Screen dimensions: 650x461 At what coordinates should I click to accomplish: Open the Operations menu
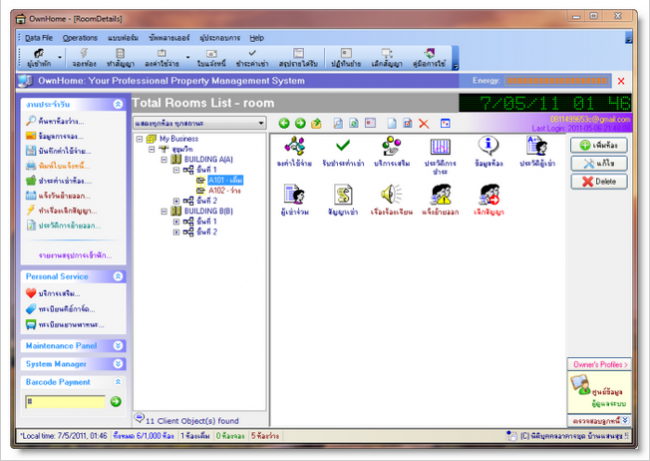click(x=80, y=38)
